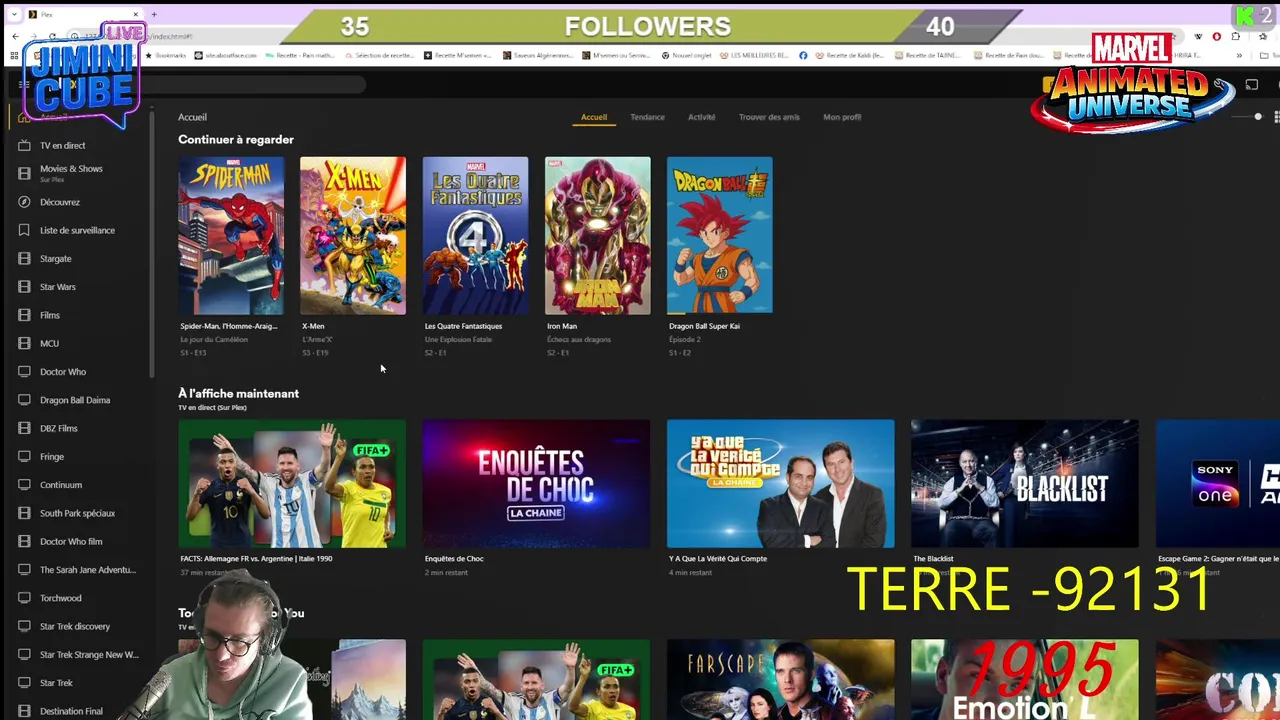Open the Trouver des amis tab
The image size is (1280, 720).
pos(769,117)
